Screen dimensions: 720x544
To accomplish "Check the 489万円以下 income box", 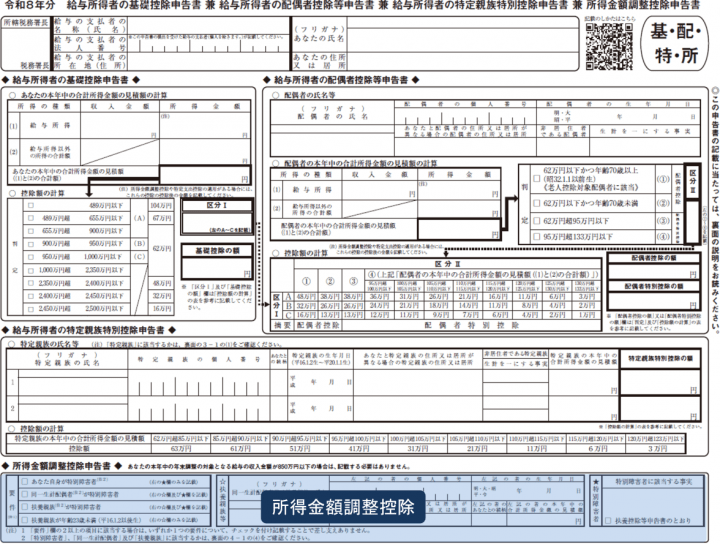I will tap(31, 205).
